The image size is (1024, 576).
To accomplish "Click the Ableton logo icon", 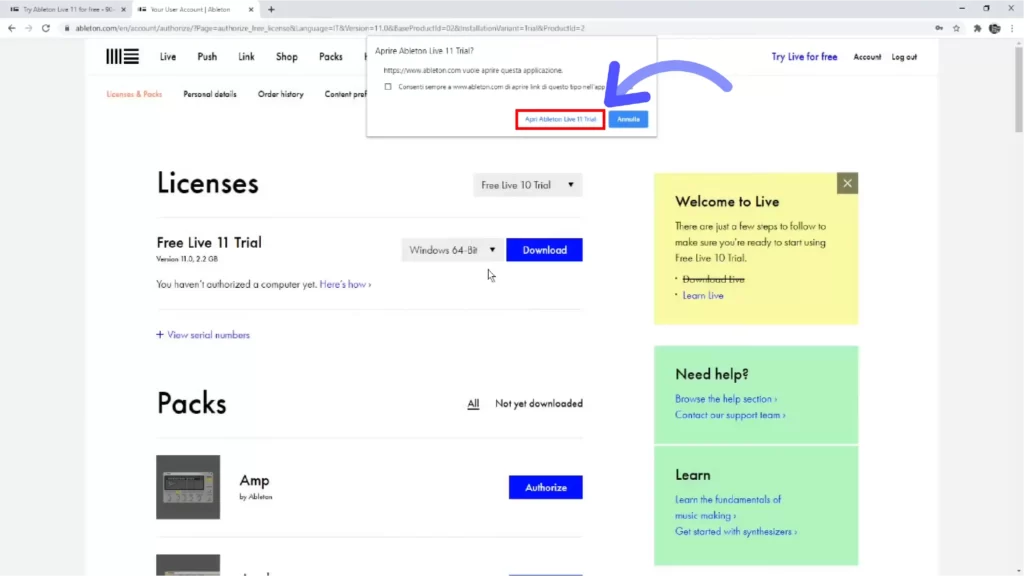I will [123, 57].
